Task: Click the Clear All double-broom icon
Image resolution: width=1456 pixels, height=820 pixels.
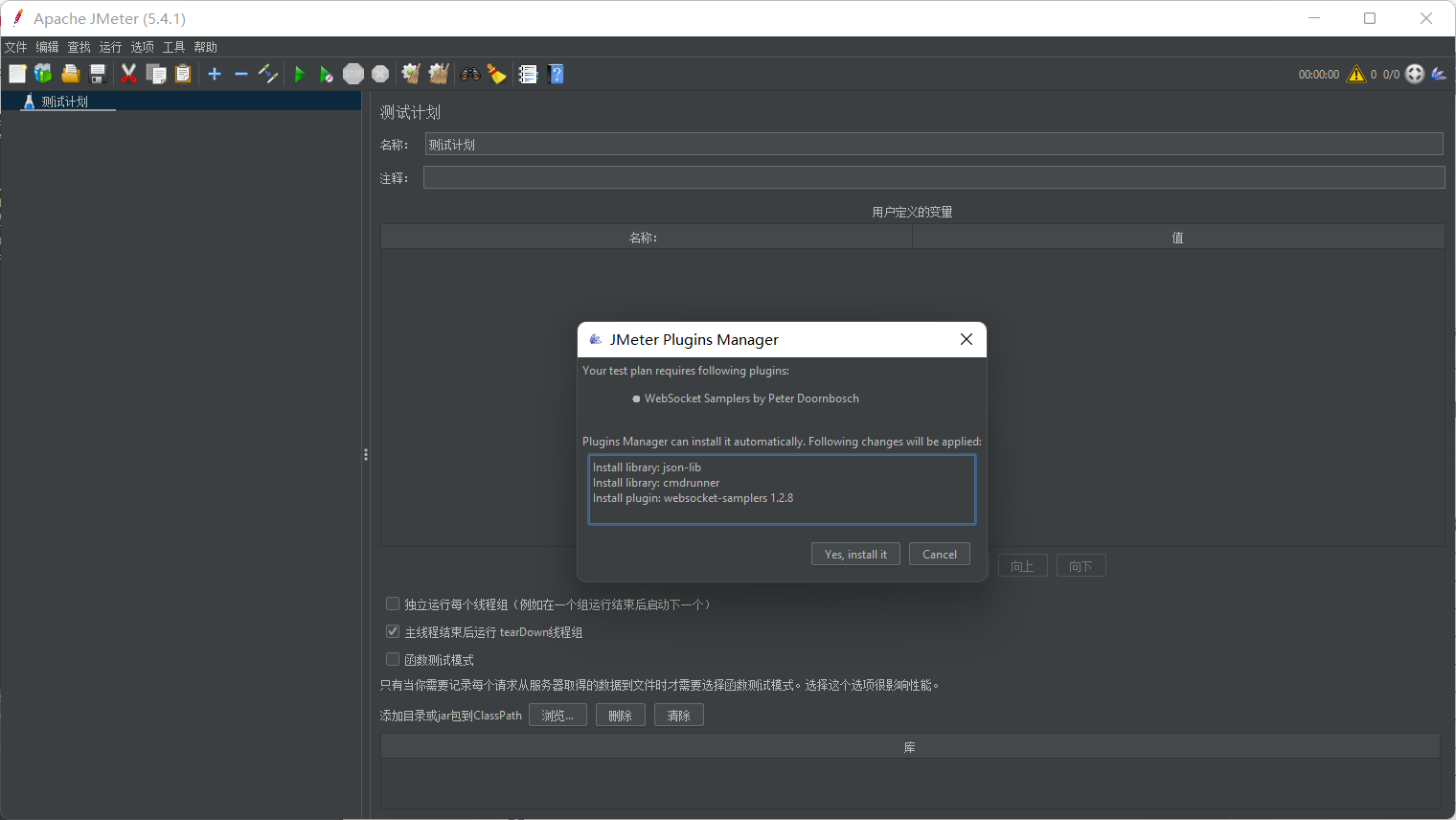Action: [x=439, y=74]
